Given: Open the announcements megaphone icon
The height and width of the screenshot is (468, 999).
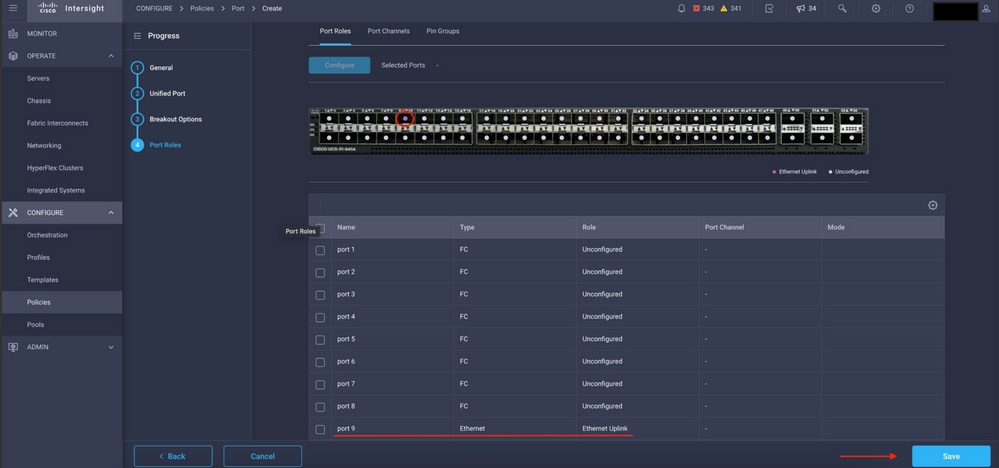Looking at the screenshot, I should click(x=801, y=8).
